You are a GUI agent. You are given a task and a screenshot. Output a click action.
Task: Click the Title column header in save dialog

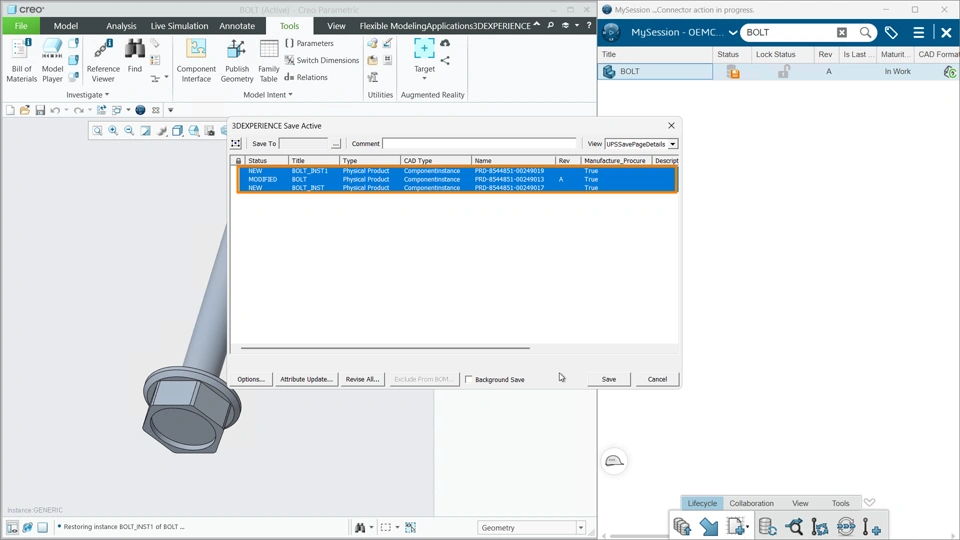pyautogui.click(x=314, y=160)
